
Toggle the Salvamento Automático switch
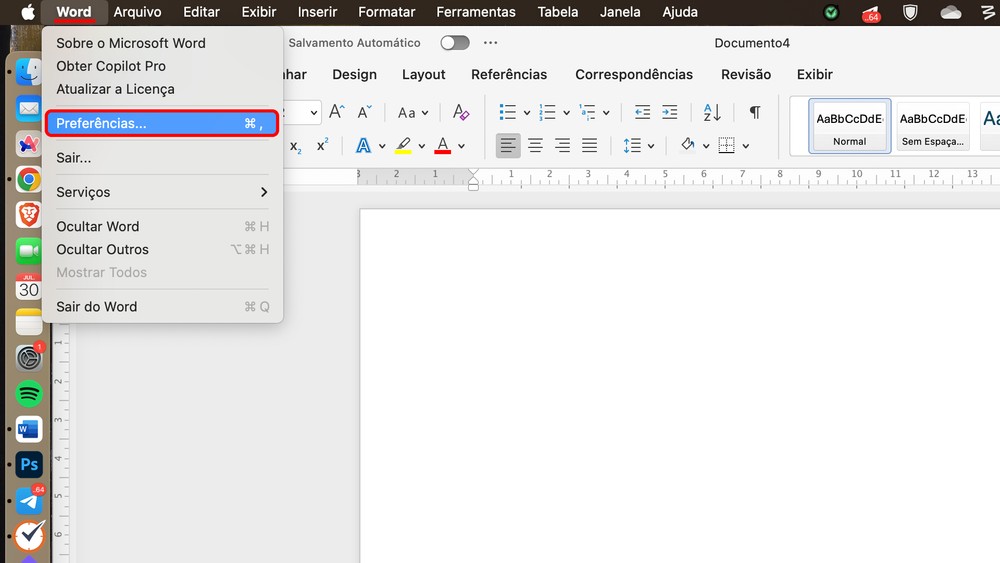[455, 43]
